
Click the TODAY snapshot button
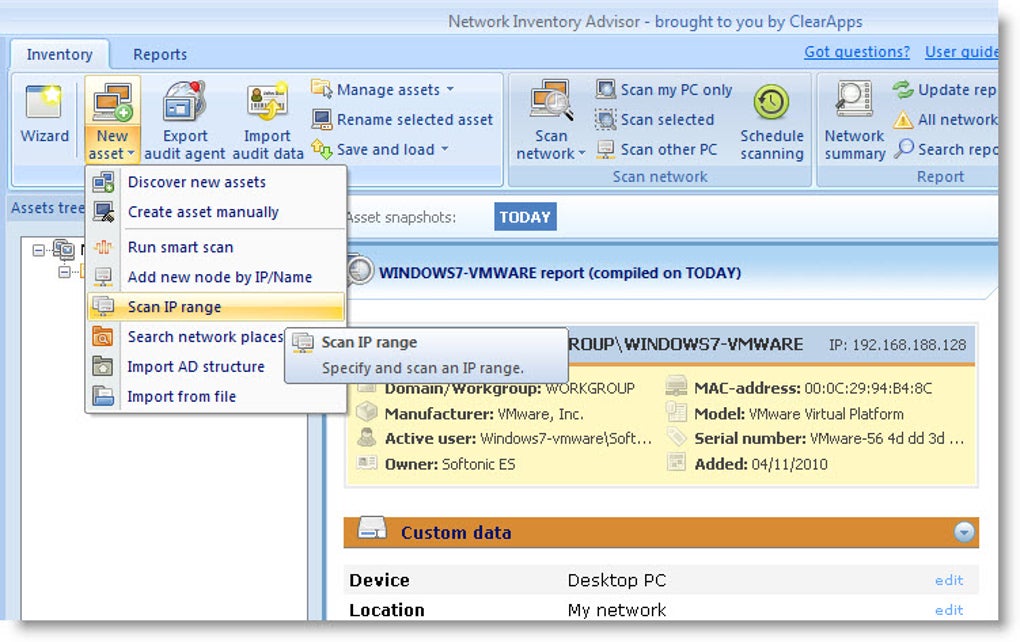[x=525, y=217]
